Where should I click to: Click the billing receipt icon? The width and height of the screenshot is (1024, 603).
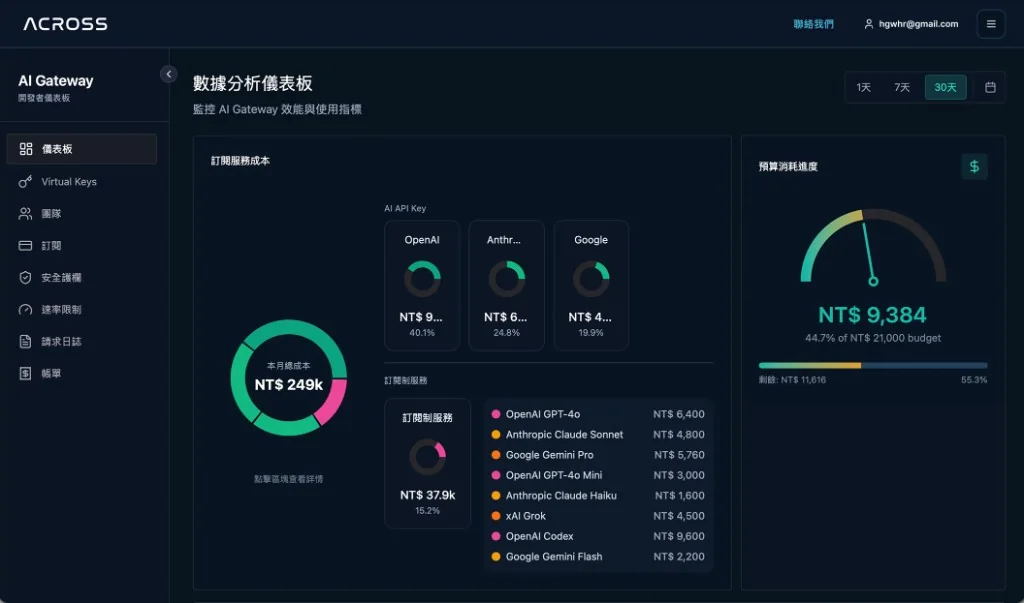pos(25,374)
